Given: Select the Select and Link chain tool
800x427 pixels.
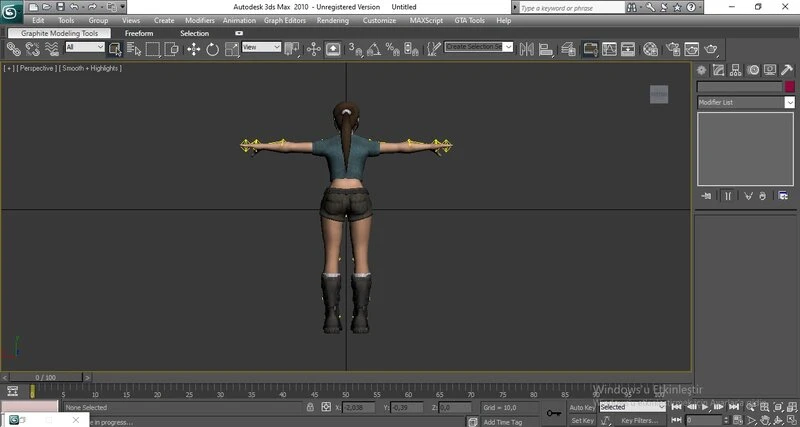Looking at the screenshot, I should coord(14,49).
